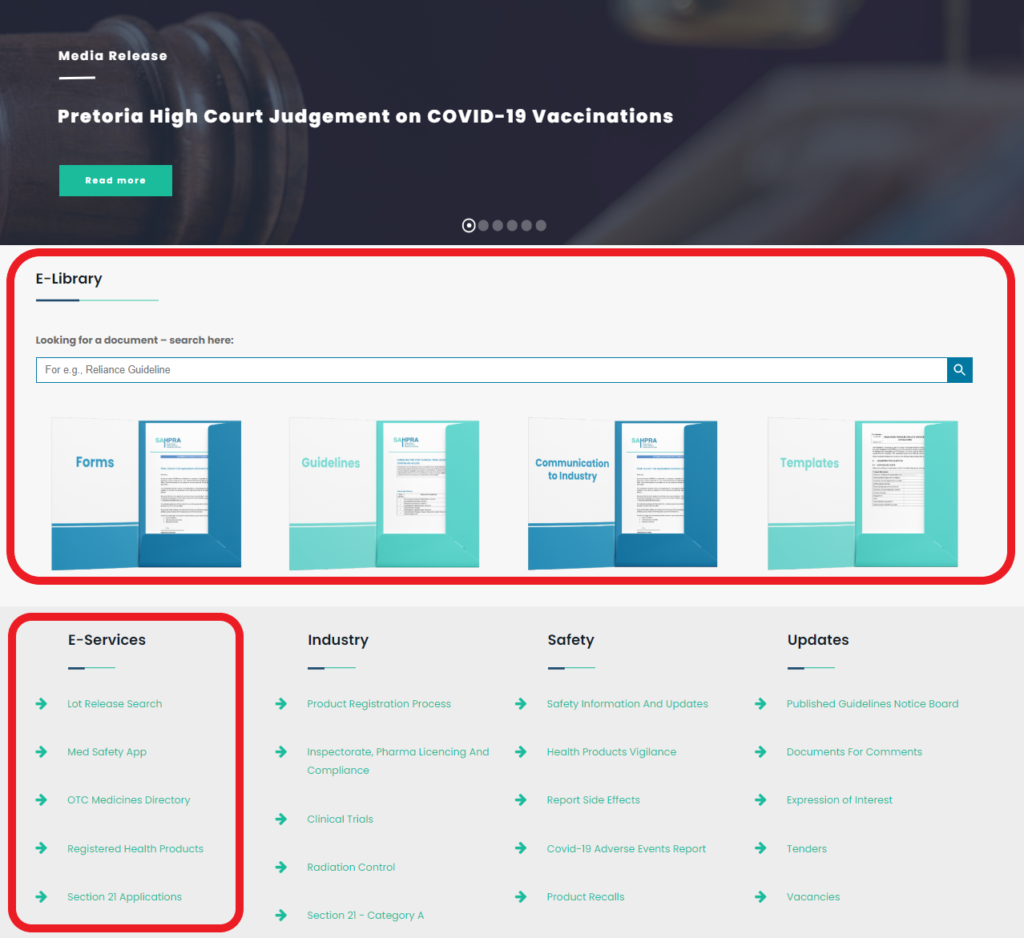Screen dimensions: 1024x938
Task: Click arrow icon next to Product Recalls
Action: pyautogui.click(x=521, y=897)
